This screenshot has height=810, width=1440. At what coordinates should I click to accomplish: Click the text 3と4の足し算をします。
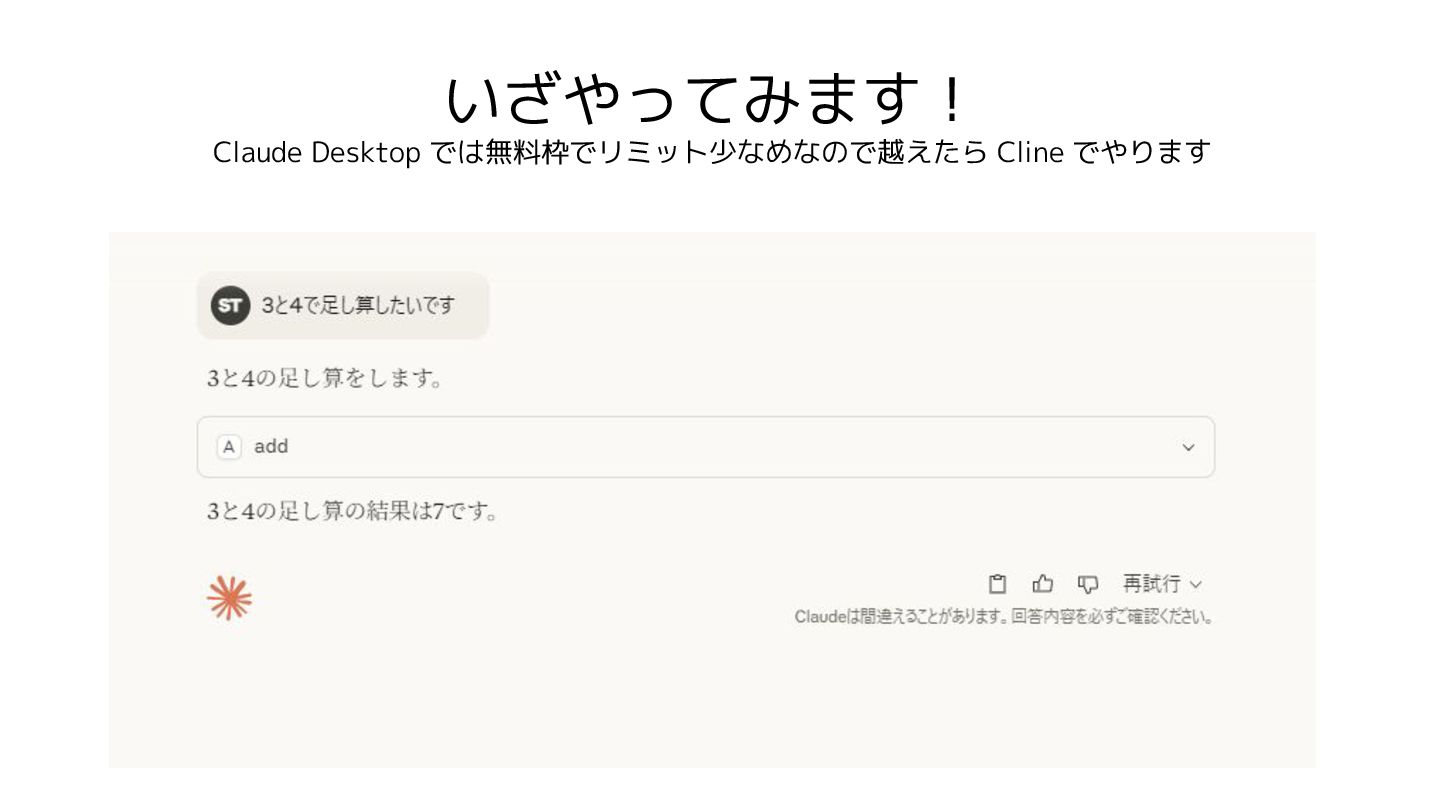325,379
